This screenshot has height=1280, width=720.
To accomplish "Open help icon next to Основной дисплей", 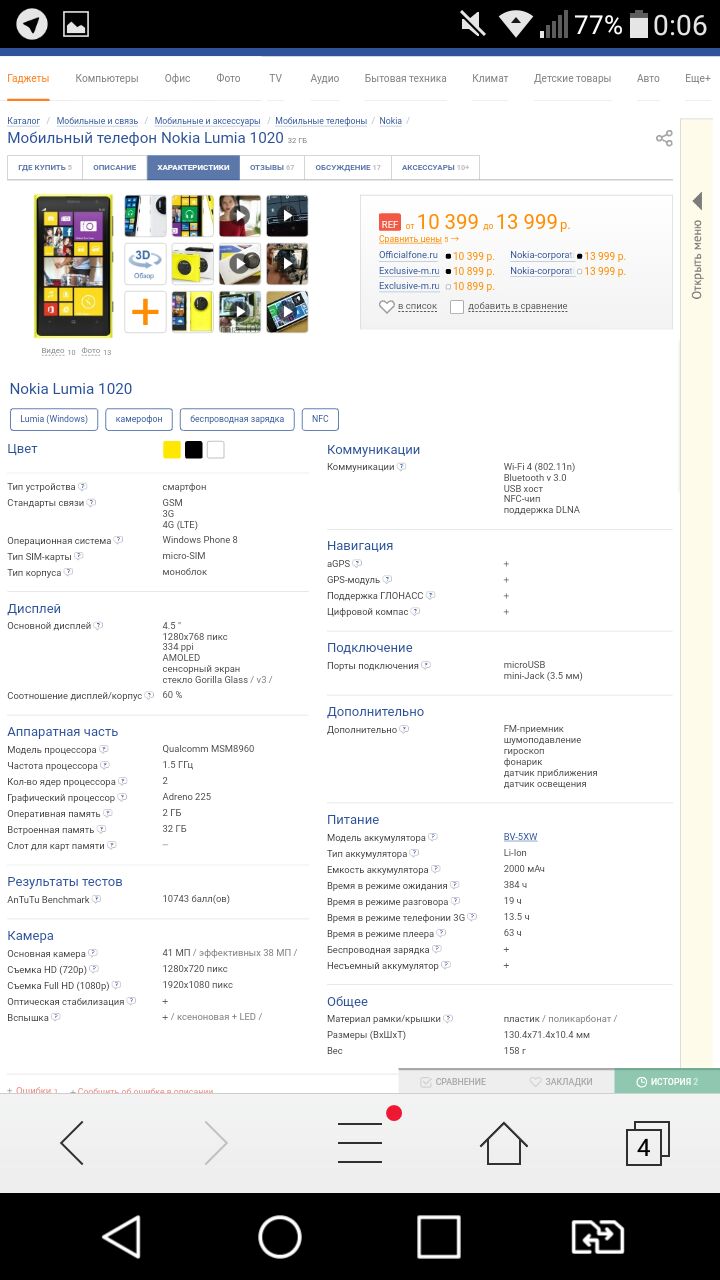I will [x=99, y=625].
